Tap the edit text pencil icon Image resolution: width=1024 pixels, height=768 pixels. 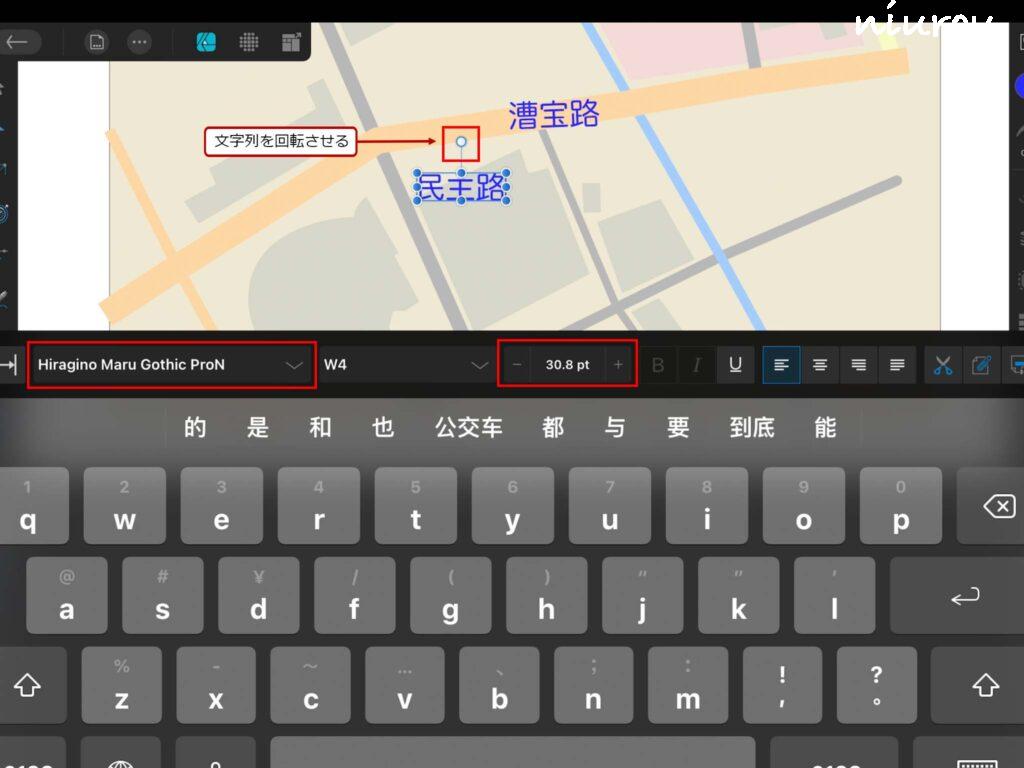(982, 365)
